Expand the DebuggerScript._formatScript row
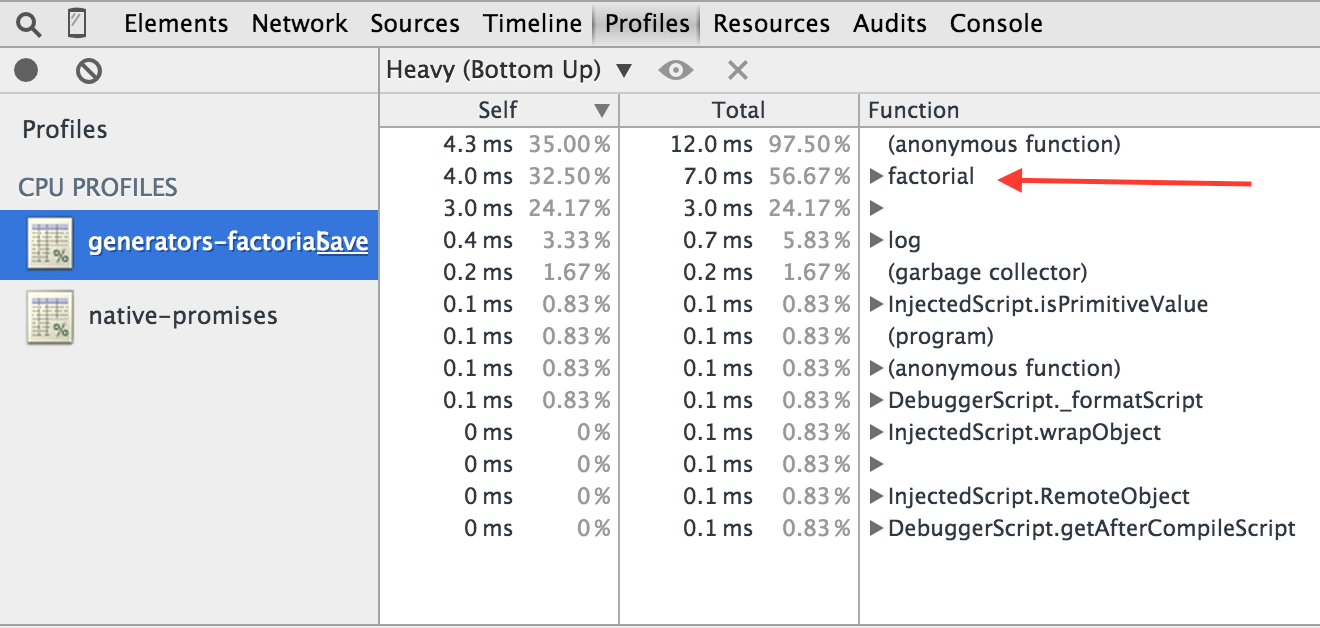The height and width of the screenshot is (628, 1320). (x=876, y=401)
